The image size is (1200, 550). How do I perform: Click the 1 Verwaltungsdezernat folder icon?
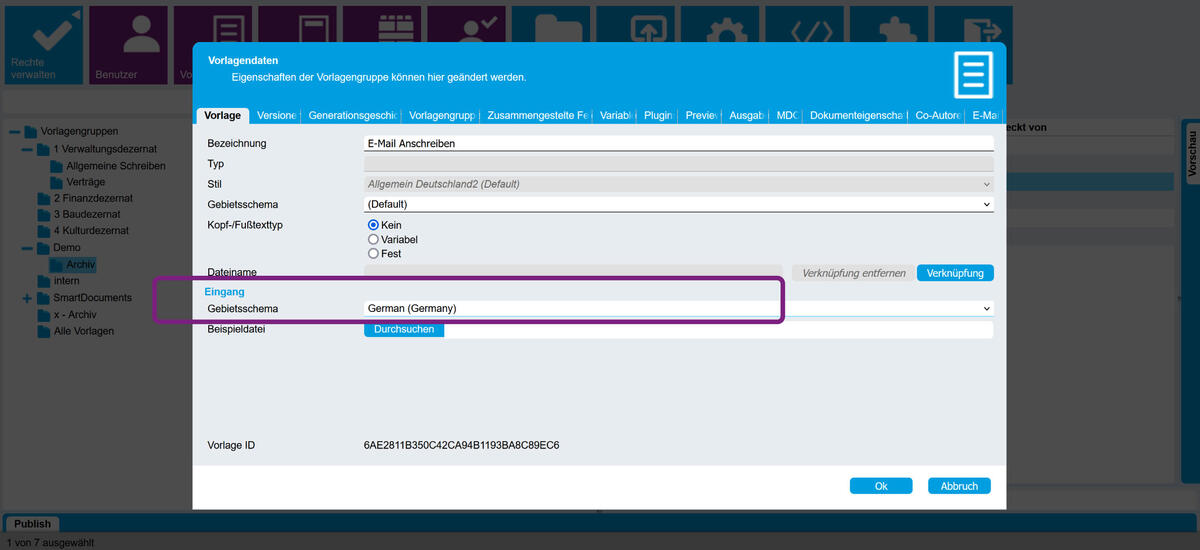click(x=44, y=149)
